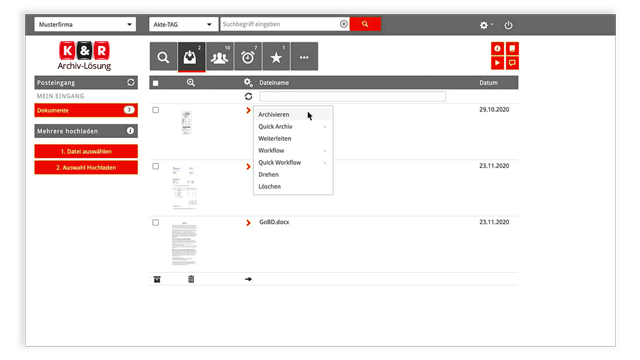The width and height of the screenshot is (640, 360).
Task: Open the alarm clock reminders tab
Action: click(248, 57)
